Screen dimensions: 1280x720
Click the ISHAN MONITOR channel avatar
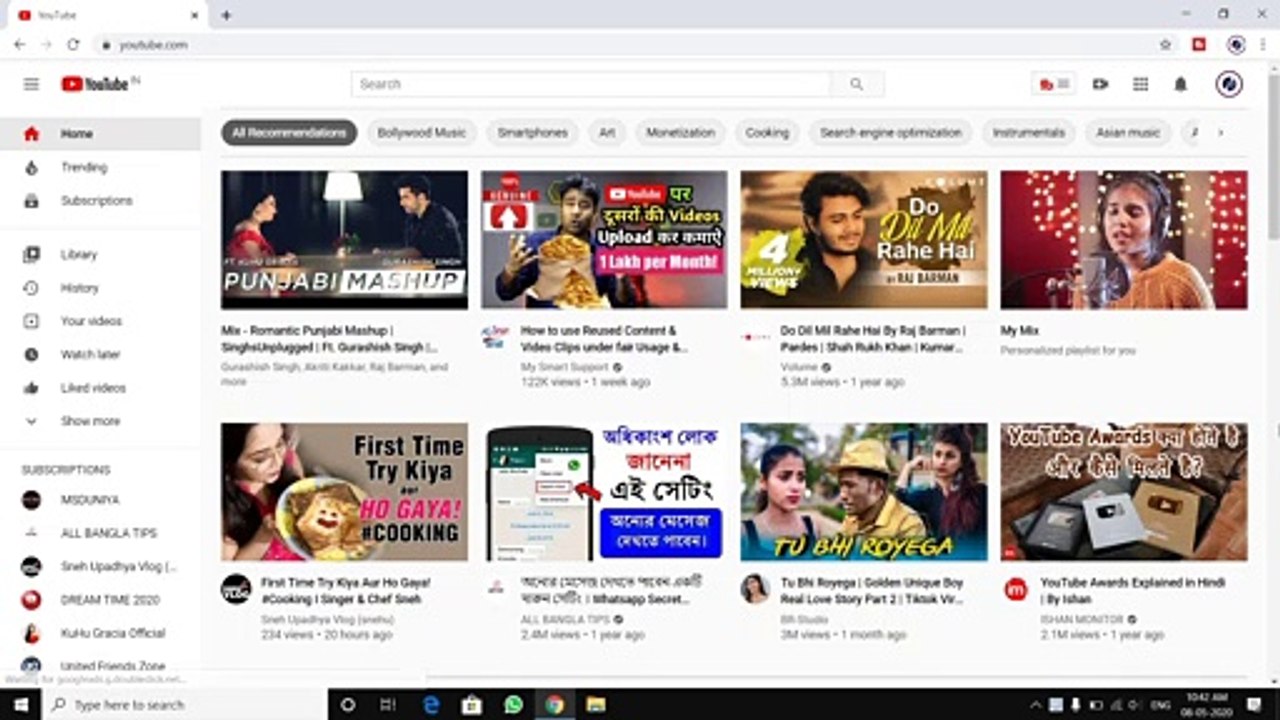point(1016,589)
